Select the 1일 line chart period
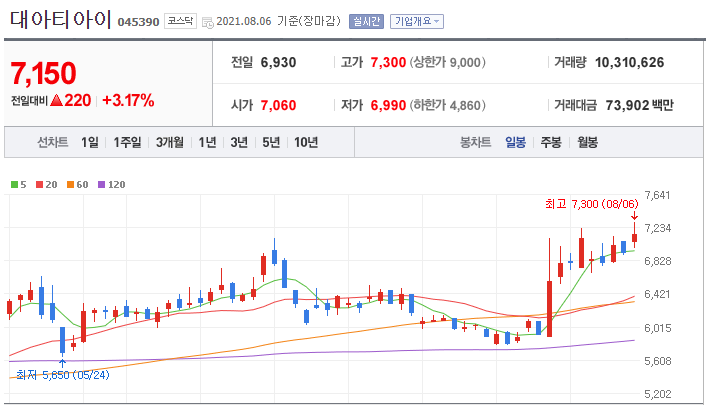 click(90, 142)
